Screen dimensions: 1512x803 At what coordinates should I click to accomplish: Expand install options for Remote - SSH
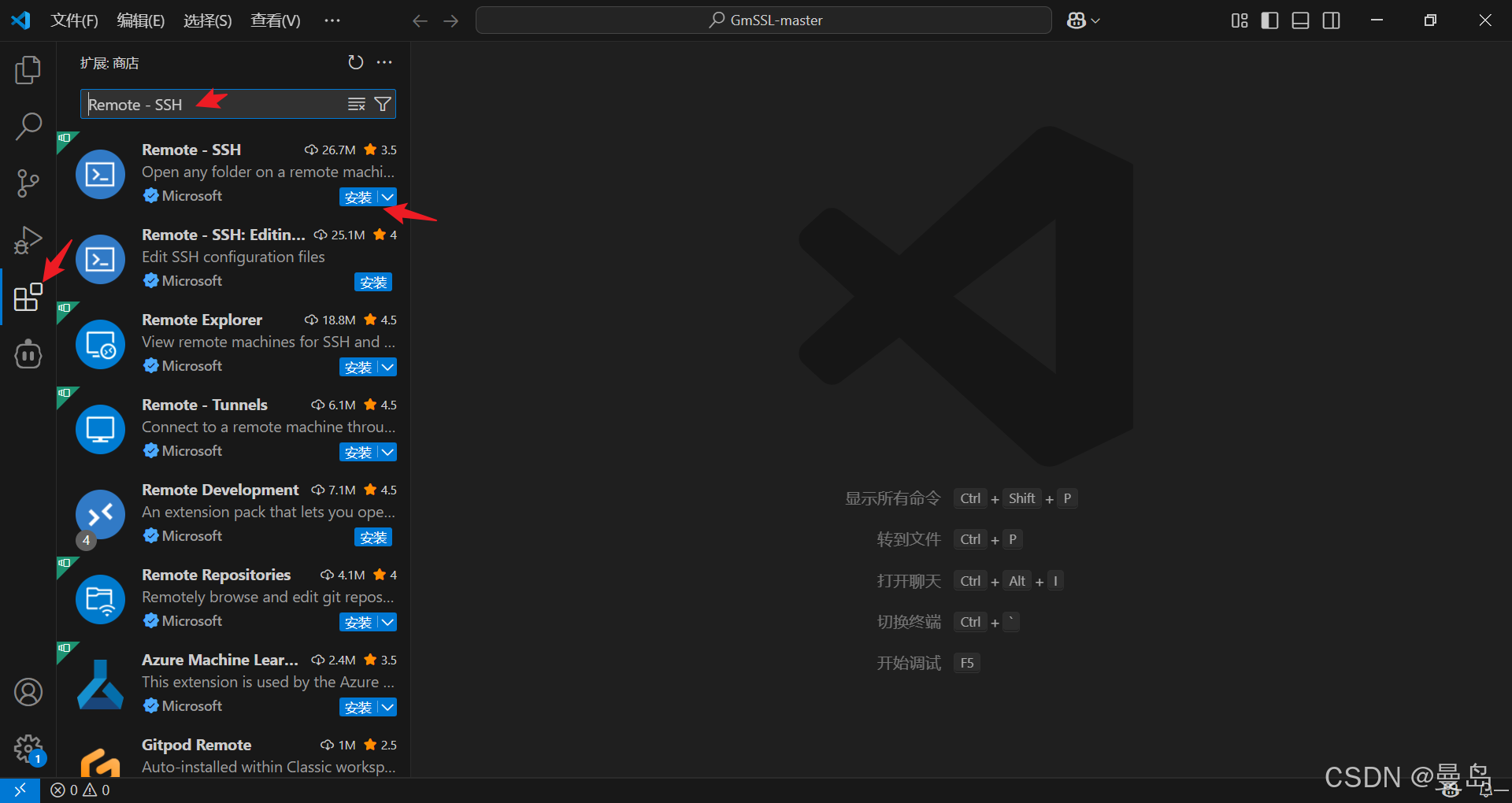pos(387,197)
